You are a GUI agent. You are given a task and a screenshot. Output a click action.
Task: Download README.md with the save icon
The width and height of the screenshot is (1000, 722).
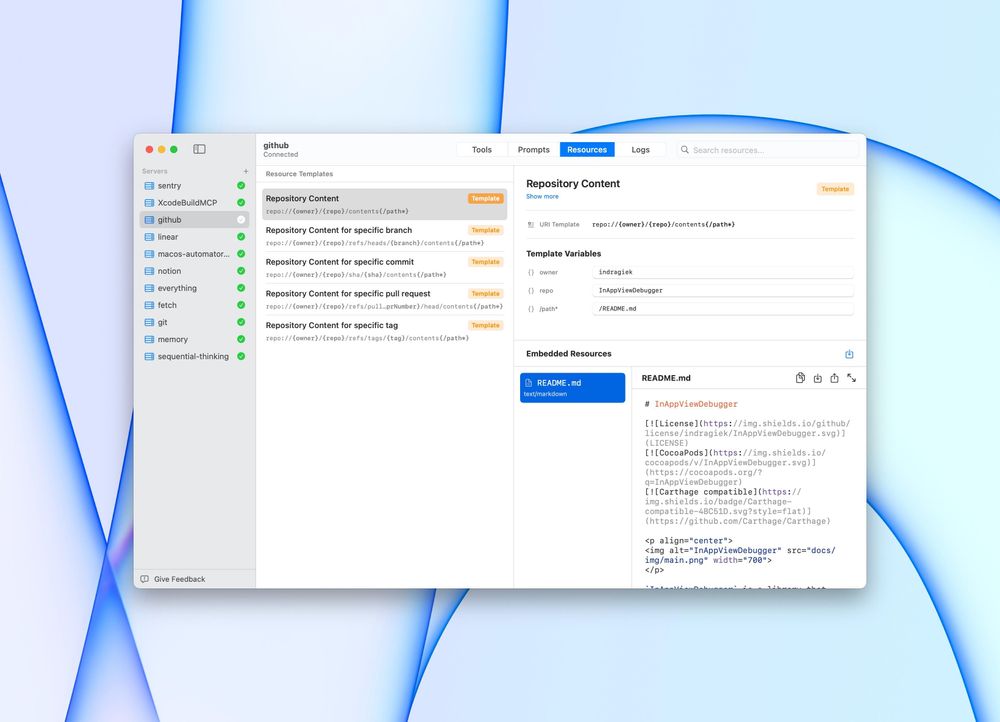818,378
